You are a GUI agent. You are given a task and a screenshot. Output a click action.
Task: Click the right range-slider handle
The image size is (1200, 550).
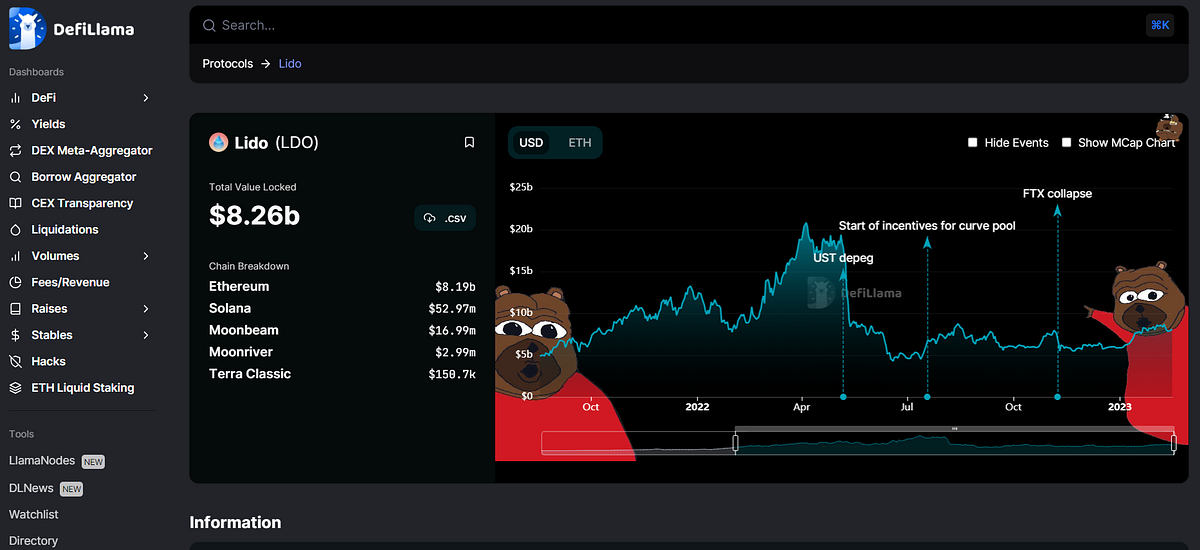(x=1174, y=443)
